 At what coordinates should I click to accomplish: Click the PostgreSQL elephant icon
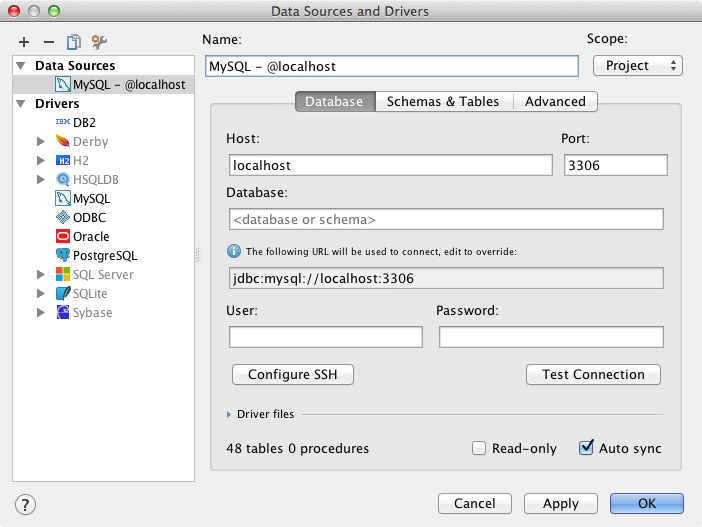click(x=63, y=255)
